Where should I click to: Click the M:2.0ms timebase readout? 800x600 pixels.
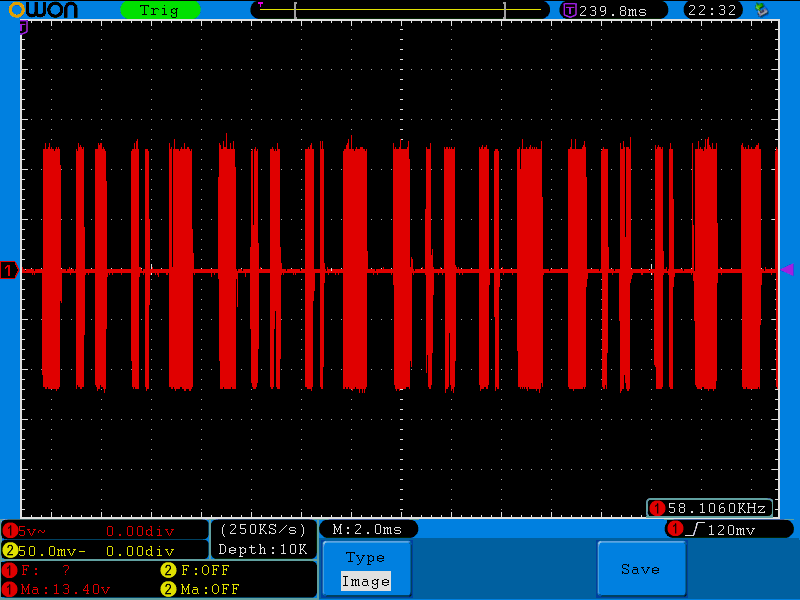pyautogui.click(x=368, y=530)
